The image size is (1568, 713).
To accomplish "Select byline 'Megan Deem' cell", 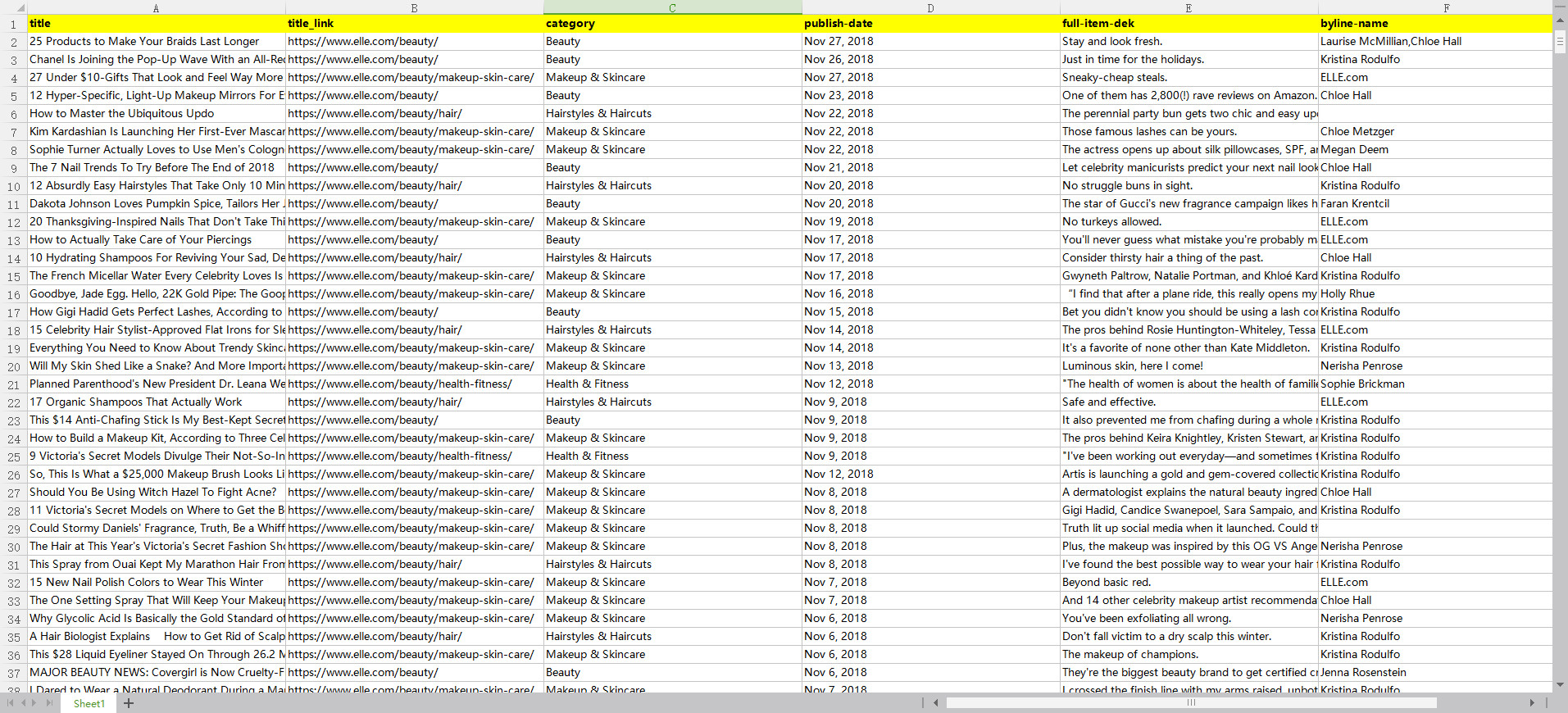I will [1435, 150].
